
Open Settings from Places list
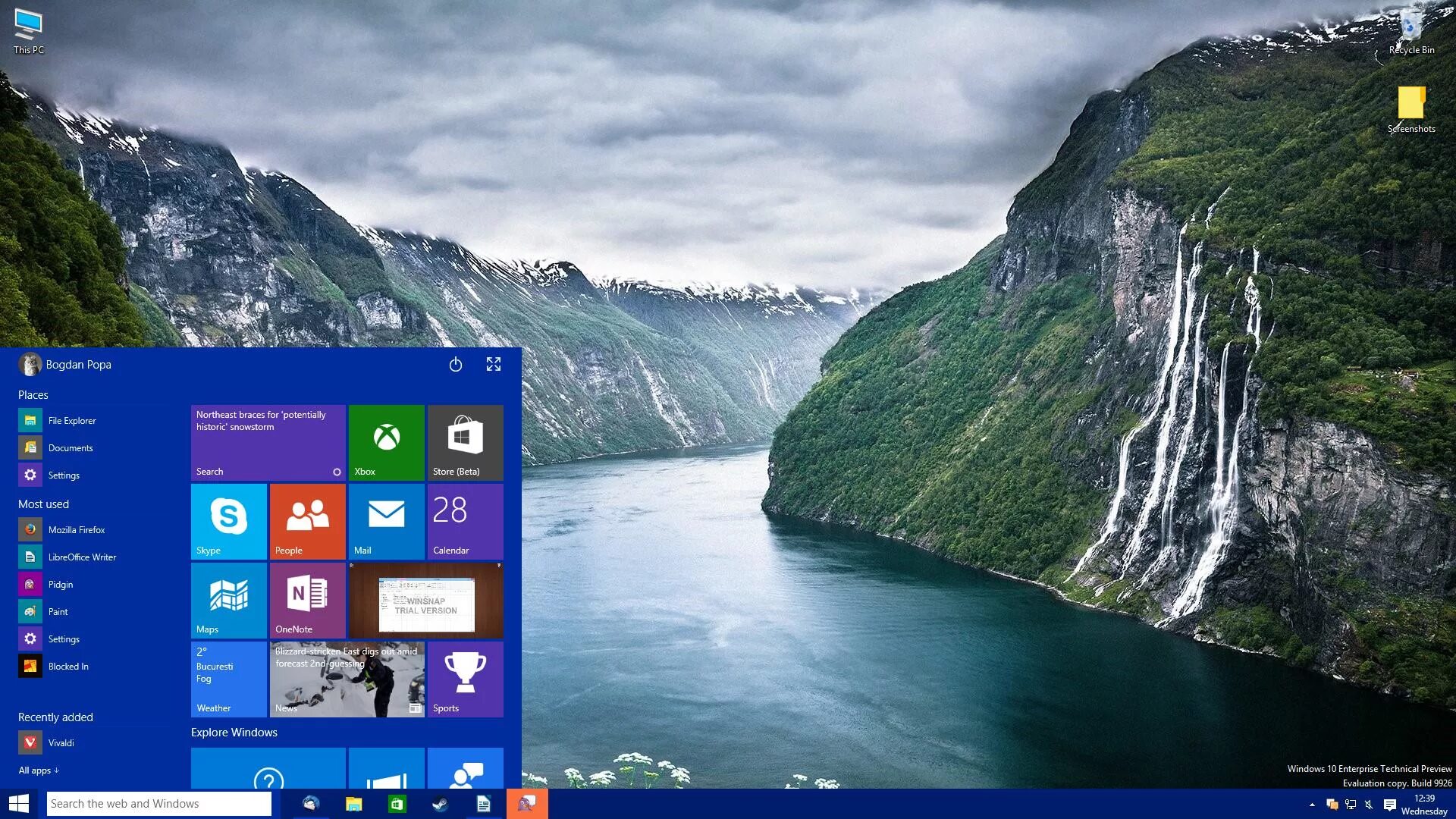[63, 475]
